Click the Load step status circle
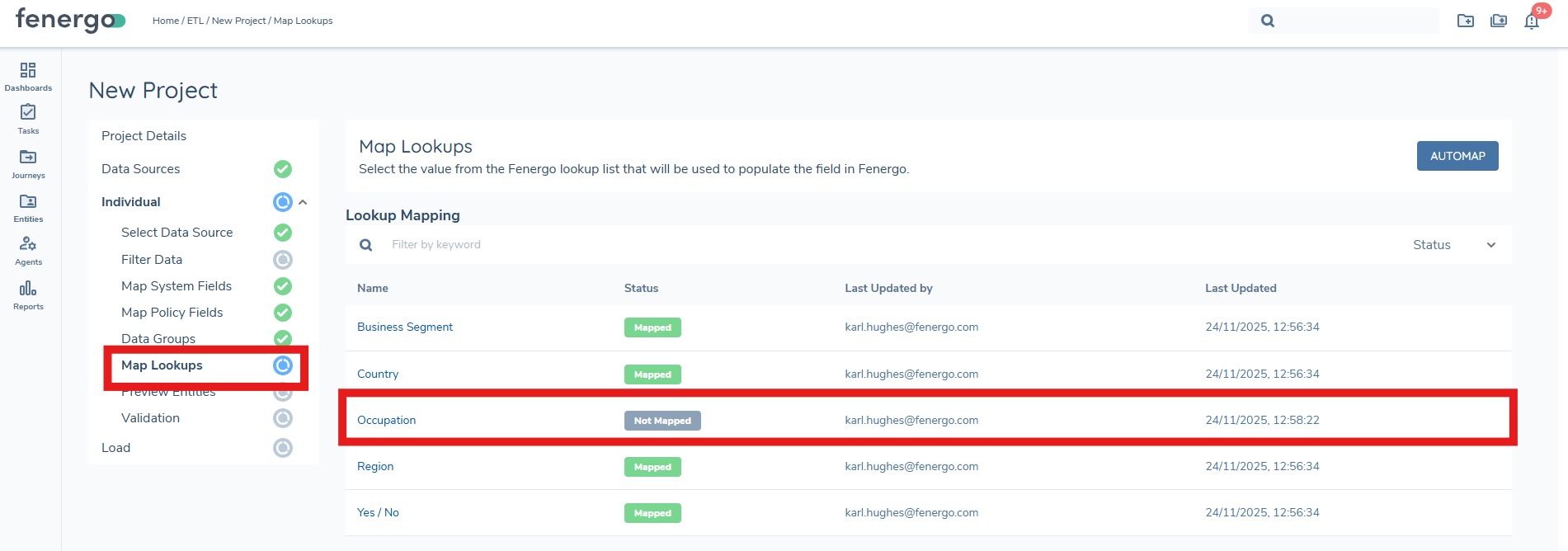 pos(282,448)
